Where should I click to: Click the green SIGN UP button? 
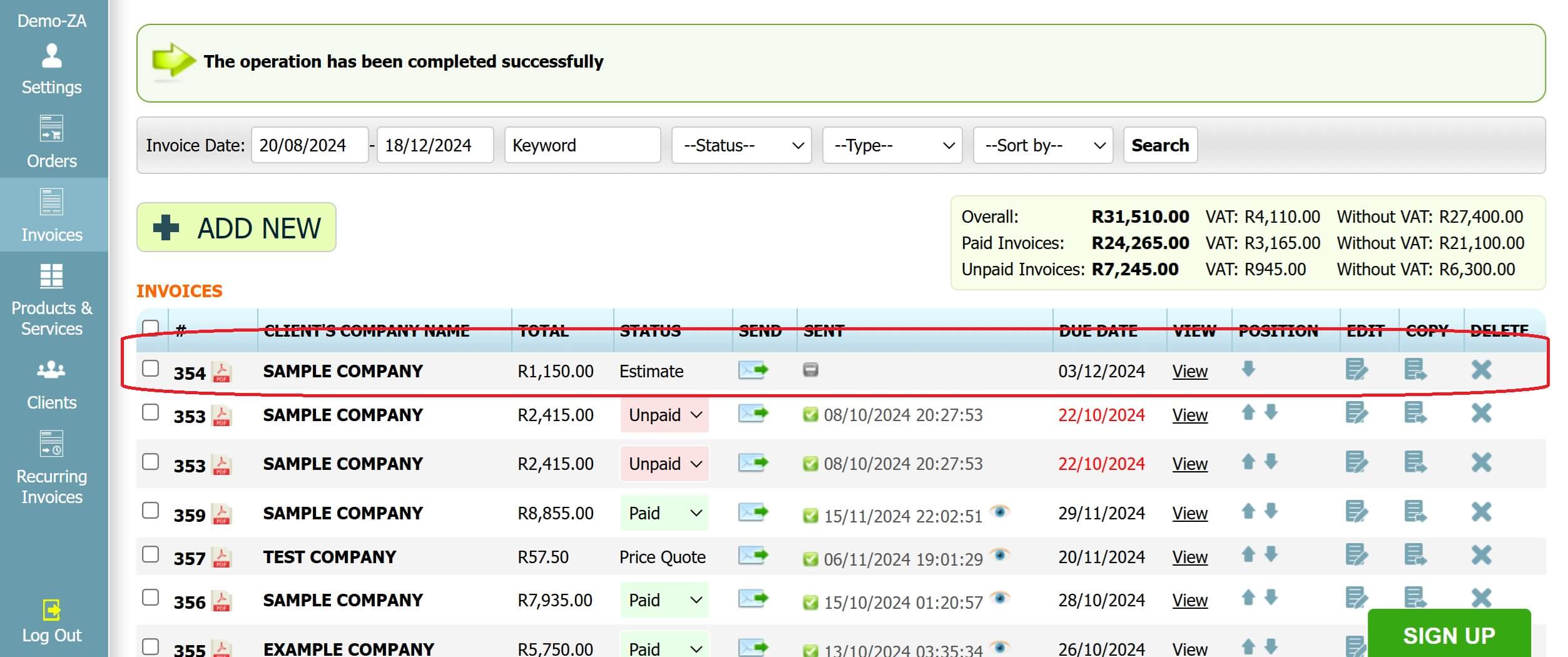point(1449,634)
